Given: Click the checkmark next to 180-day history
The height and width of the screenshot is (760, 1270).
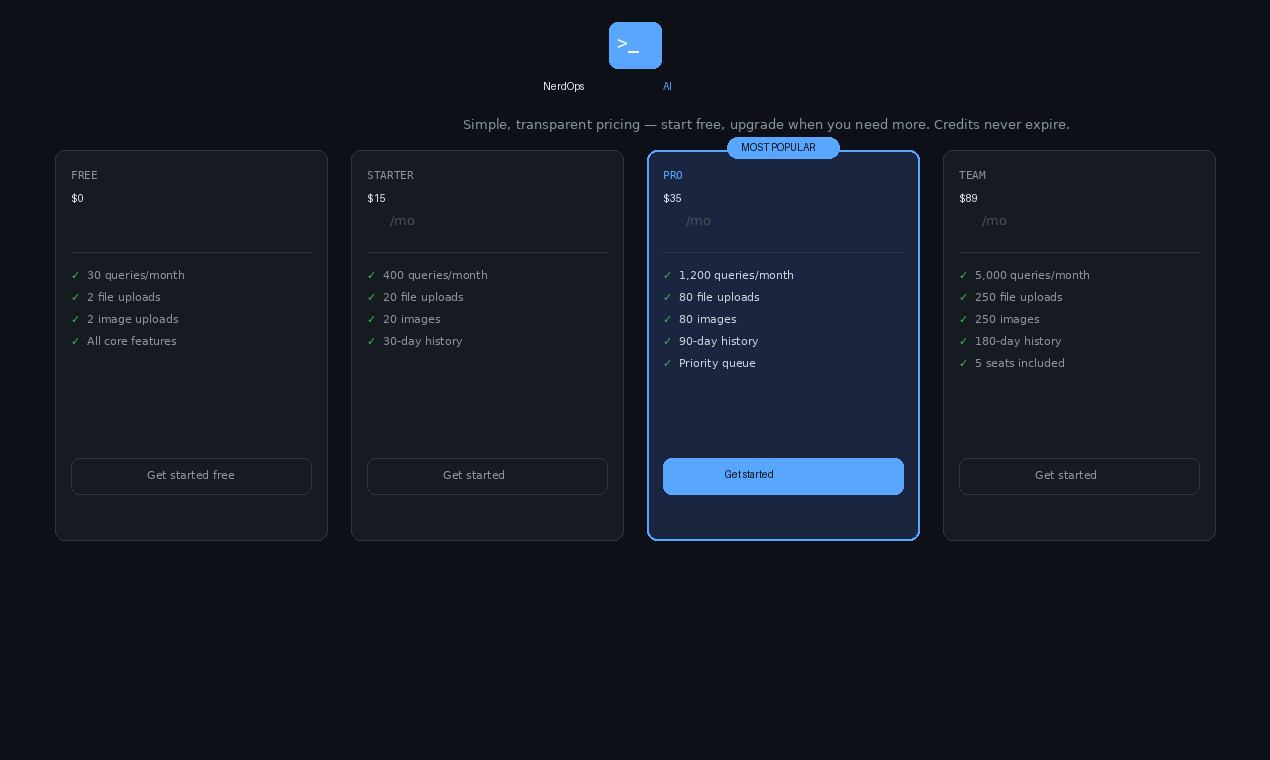Looking at the screenshot, I should (963, 341).
